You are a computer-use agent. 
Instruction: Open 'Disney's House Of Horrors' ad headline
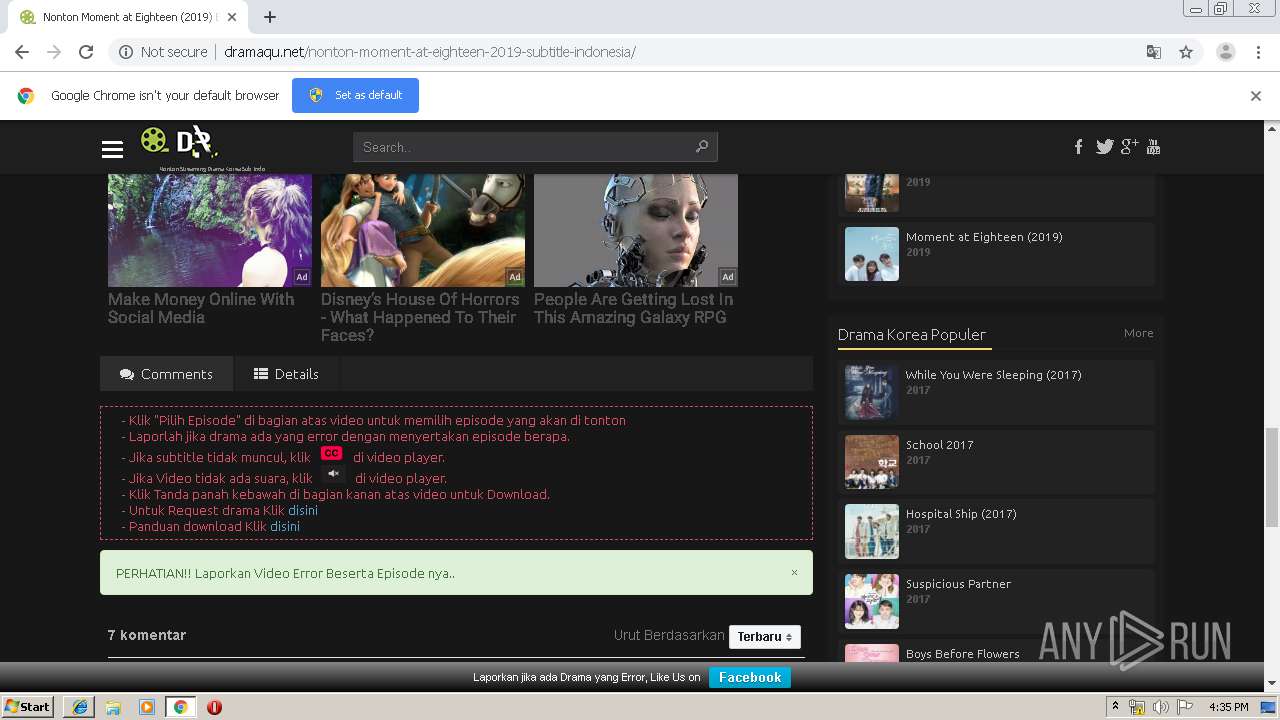pyautogui.click(x=420, y=317)
